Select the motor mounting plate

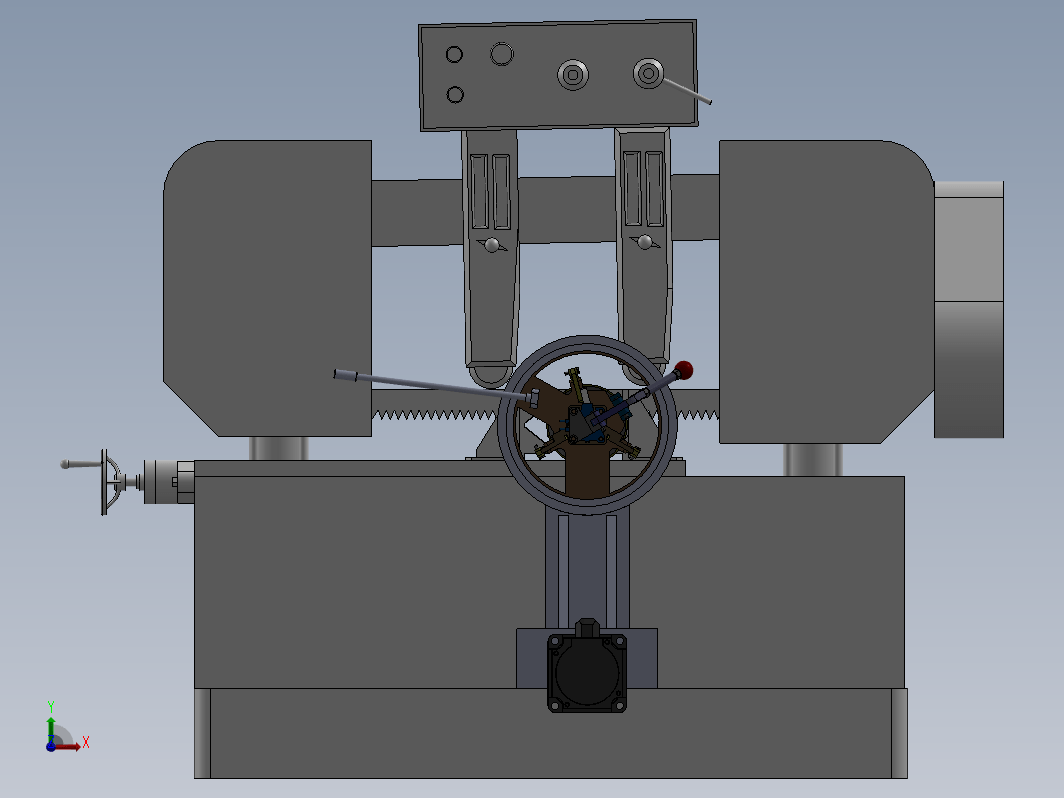(x=531, y=658)
